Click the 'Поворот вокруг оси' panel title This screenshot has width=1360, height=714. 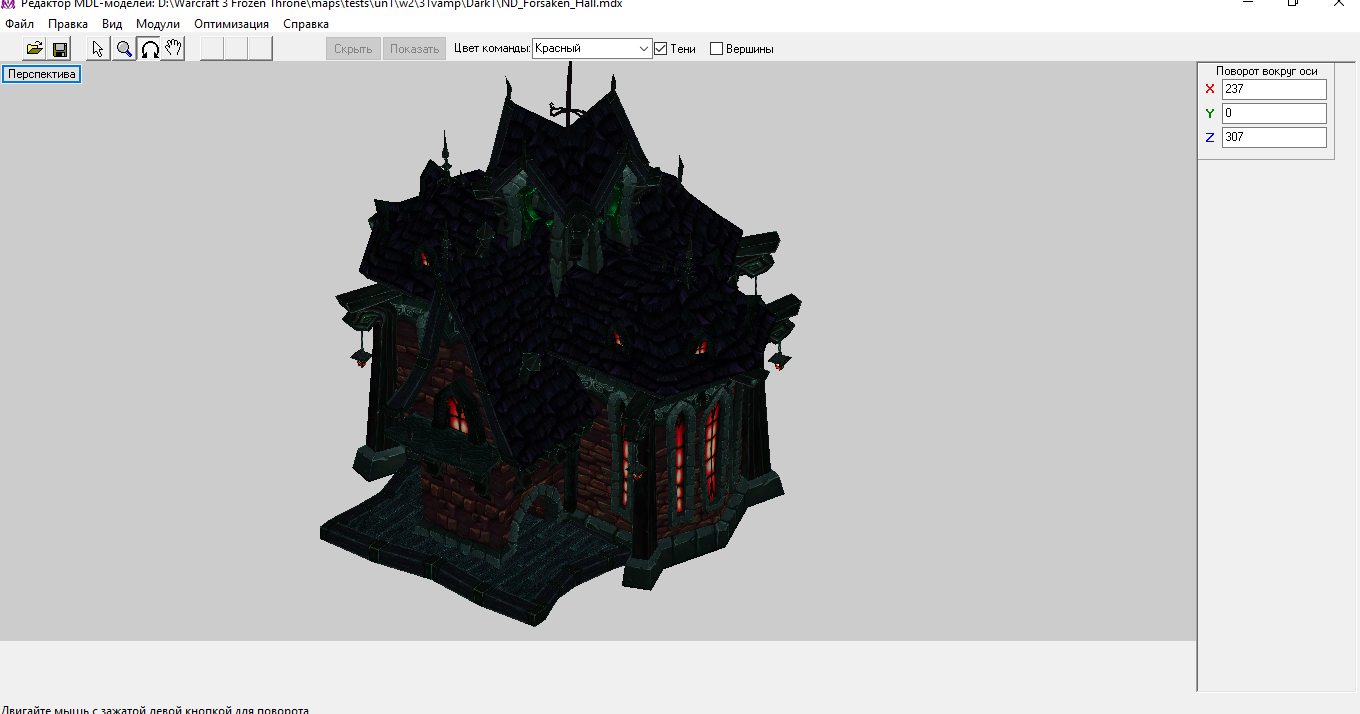1266,71
